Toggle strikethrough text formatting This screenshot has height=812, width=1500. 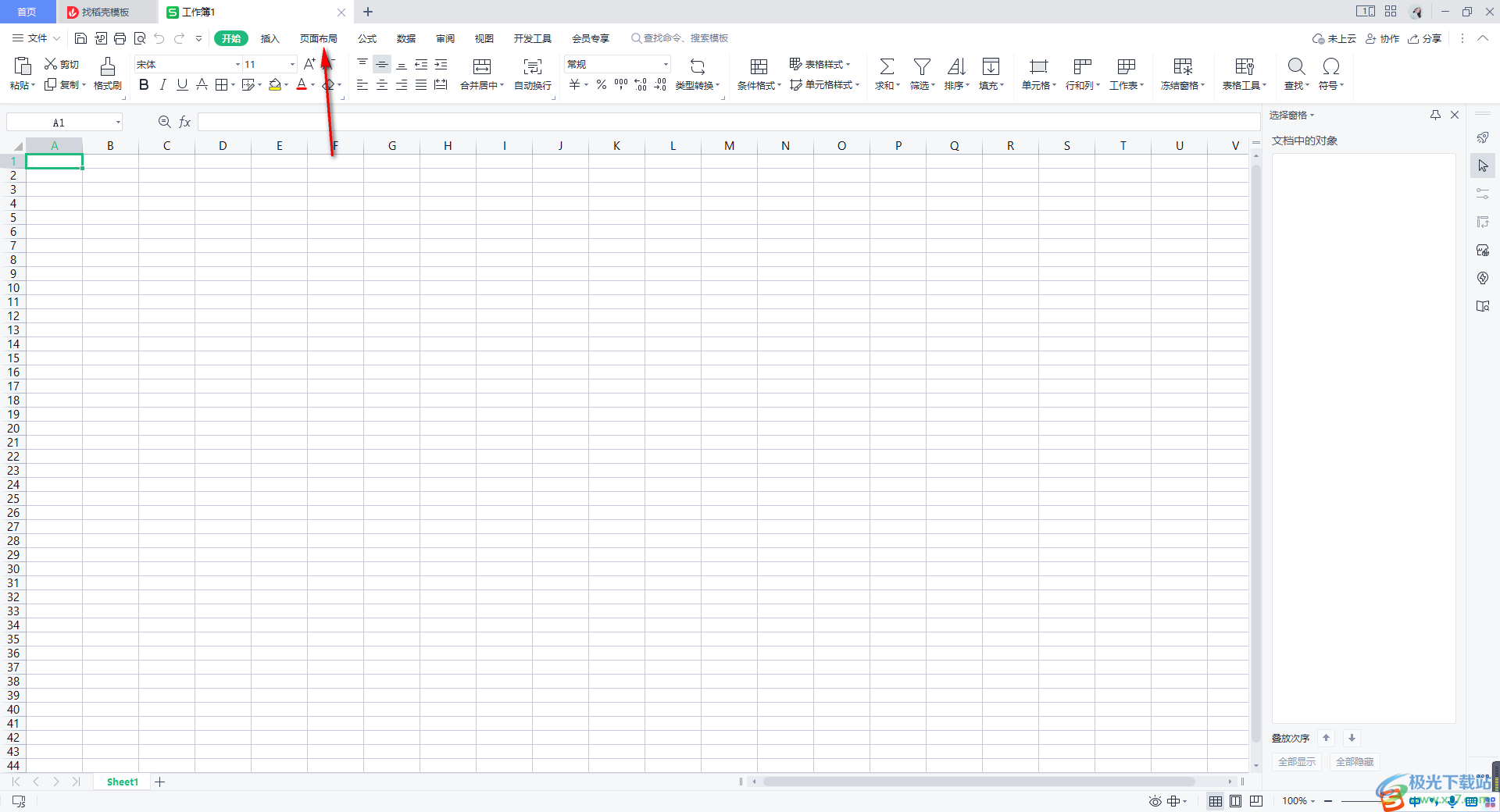[x=202, y=84]
